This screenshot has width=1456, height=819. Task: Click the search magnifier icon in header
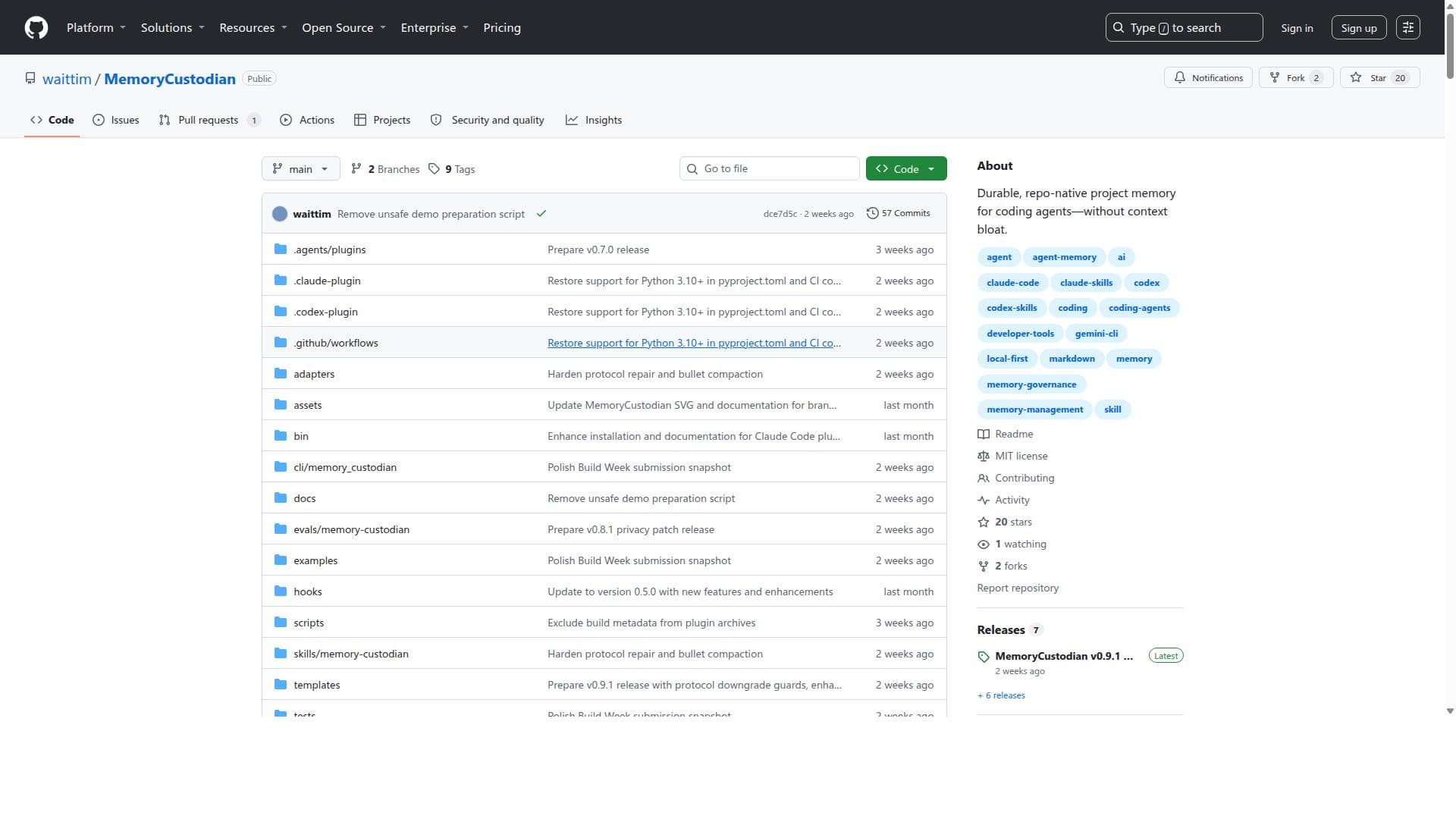[1119, 27]
